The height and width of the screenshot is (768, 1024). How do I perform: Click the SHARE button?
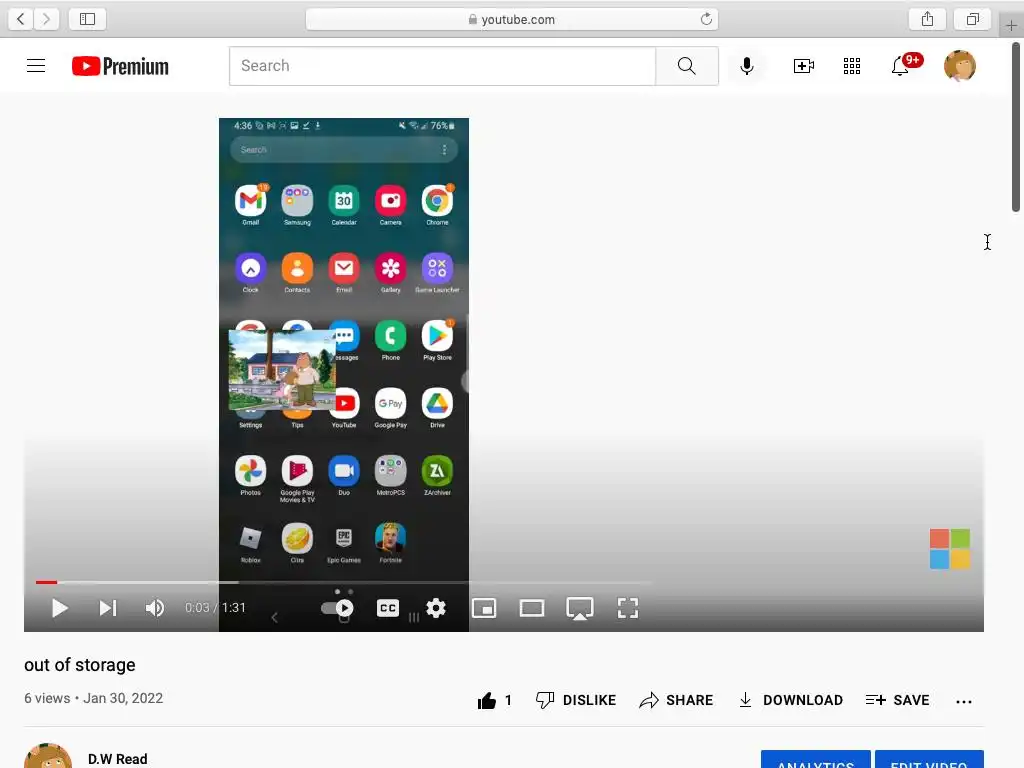[x=676, y=700]
